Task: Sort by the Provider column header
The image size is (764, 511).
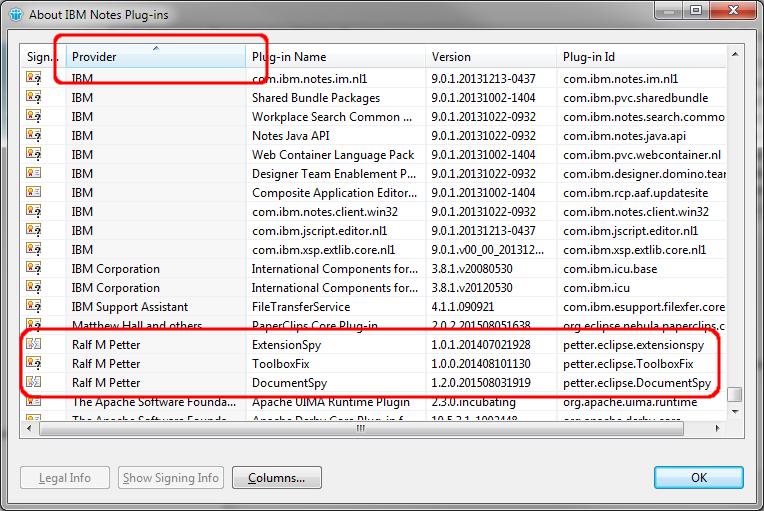Action: 156,57
